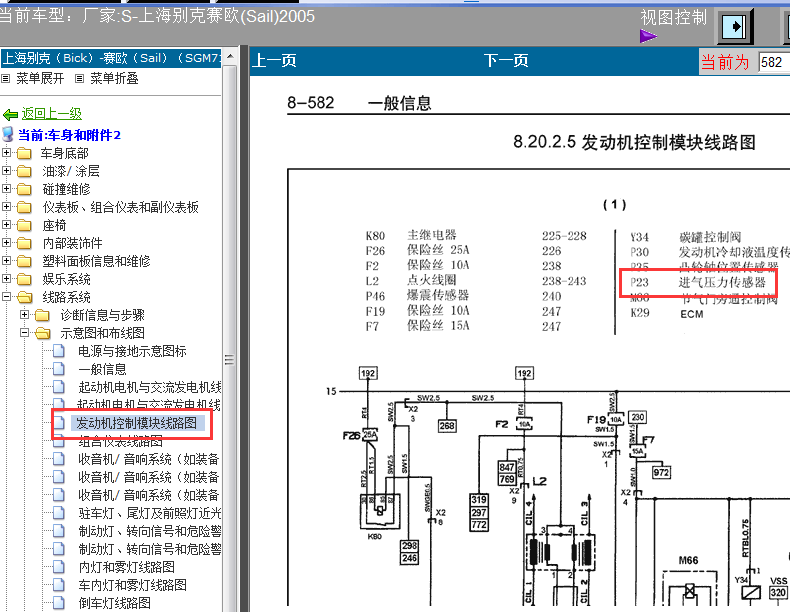Click the 一般信息 document icon
This screenshot has width=790, height=612.
coord(59,369)
